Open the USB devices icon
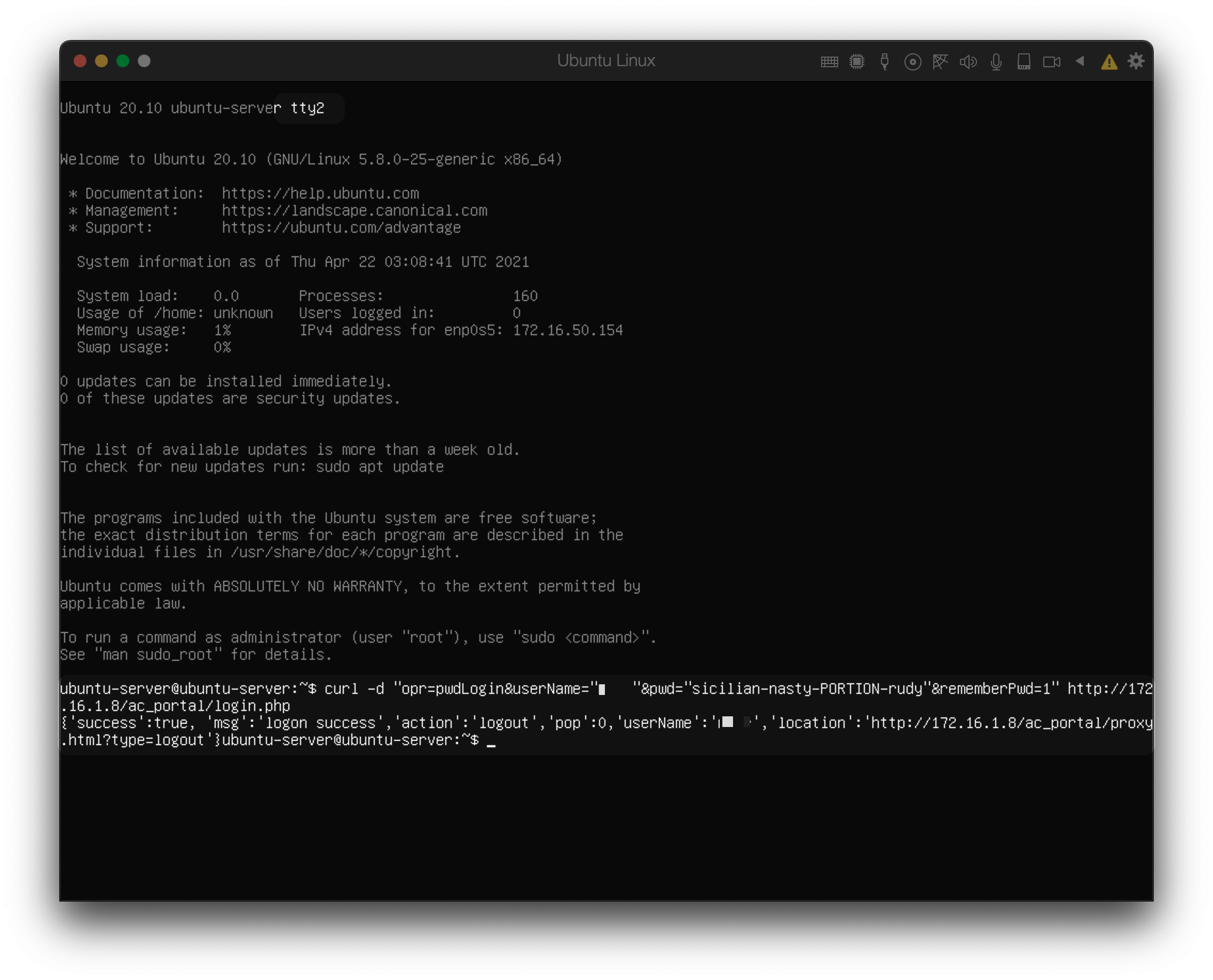 pyautogui.click(x=884, y=61)
